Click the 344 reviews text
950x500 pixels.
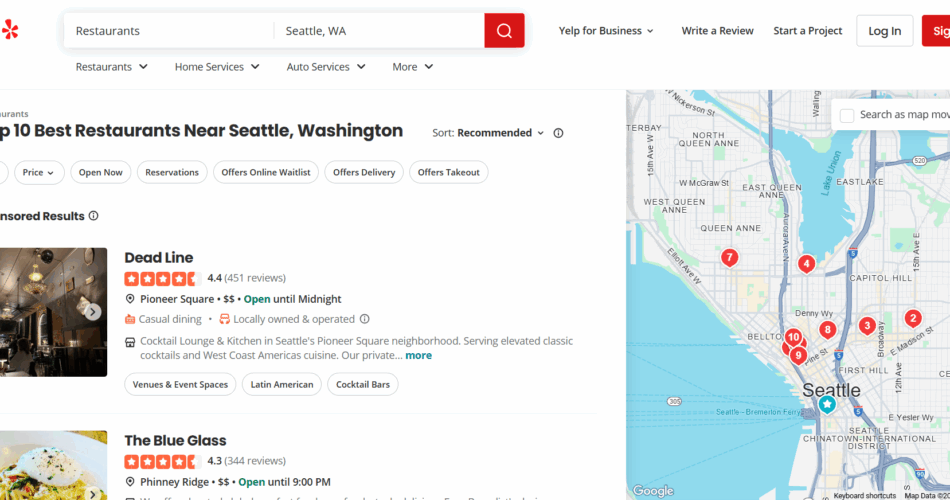255,461
